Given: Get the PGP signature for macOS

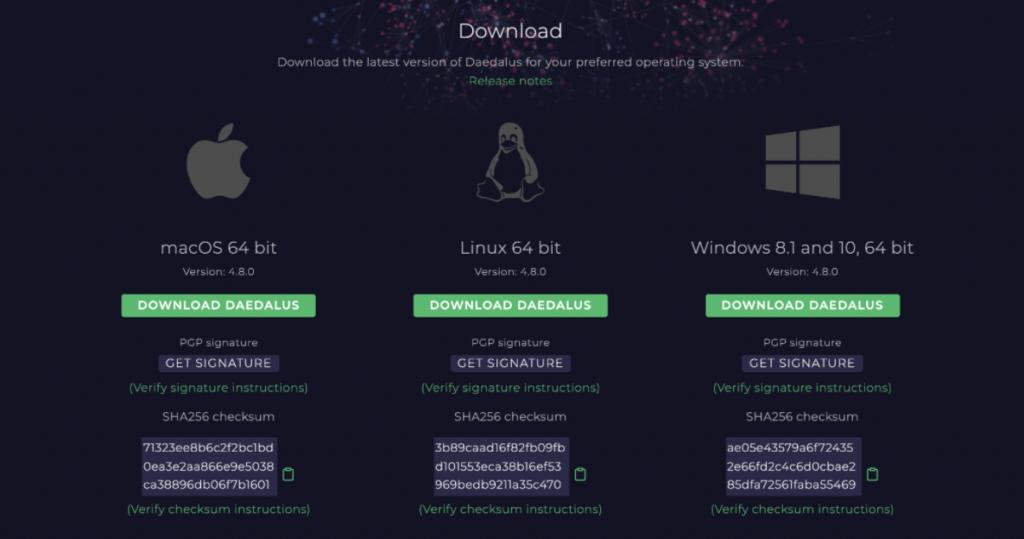Looking at the screenshot, I should (218, 363).
